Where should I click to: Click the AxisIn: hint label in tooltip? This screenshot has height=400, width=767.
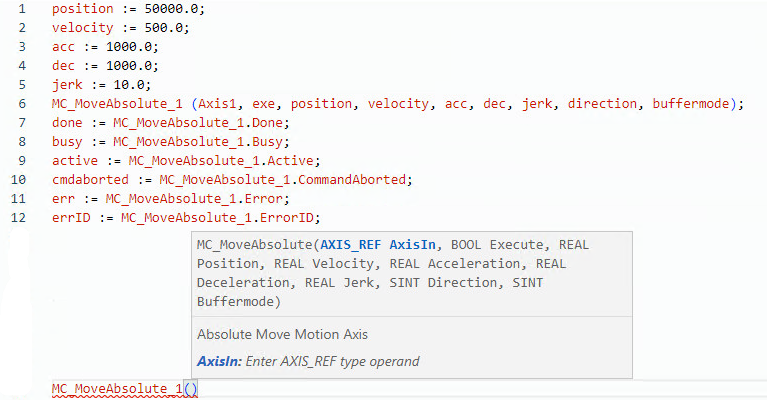coord(220,361)
